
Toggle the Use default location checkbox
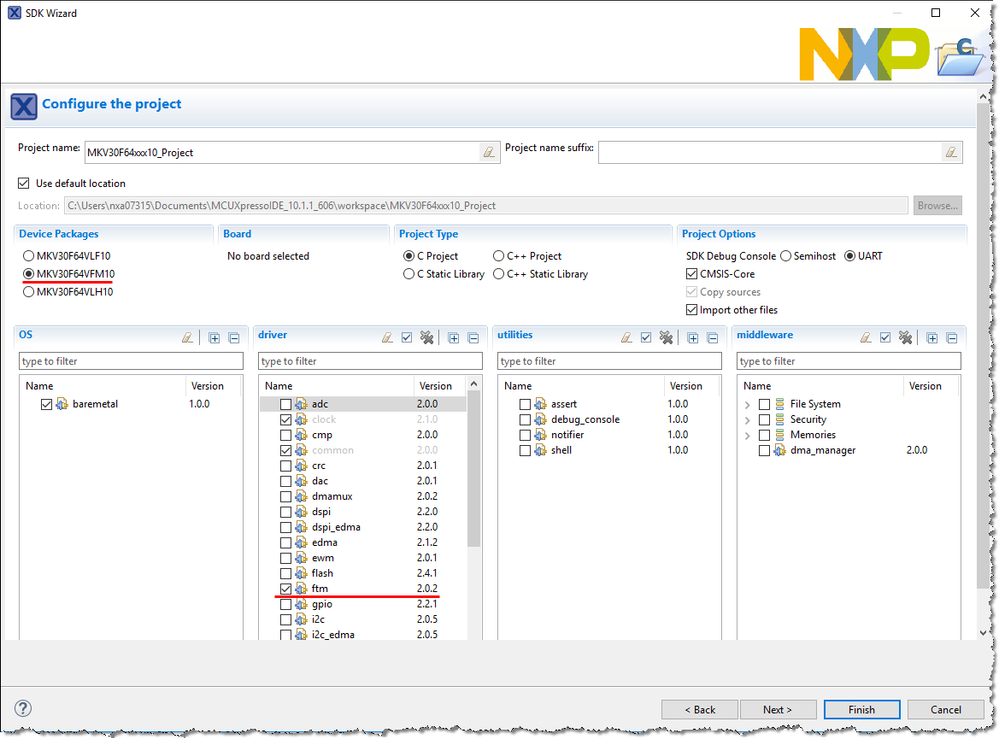(x=24, y=184)
